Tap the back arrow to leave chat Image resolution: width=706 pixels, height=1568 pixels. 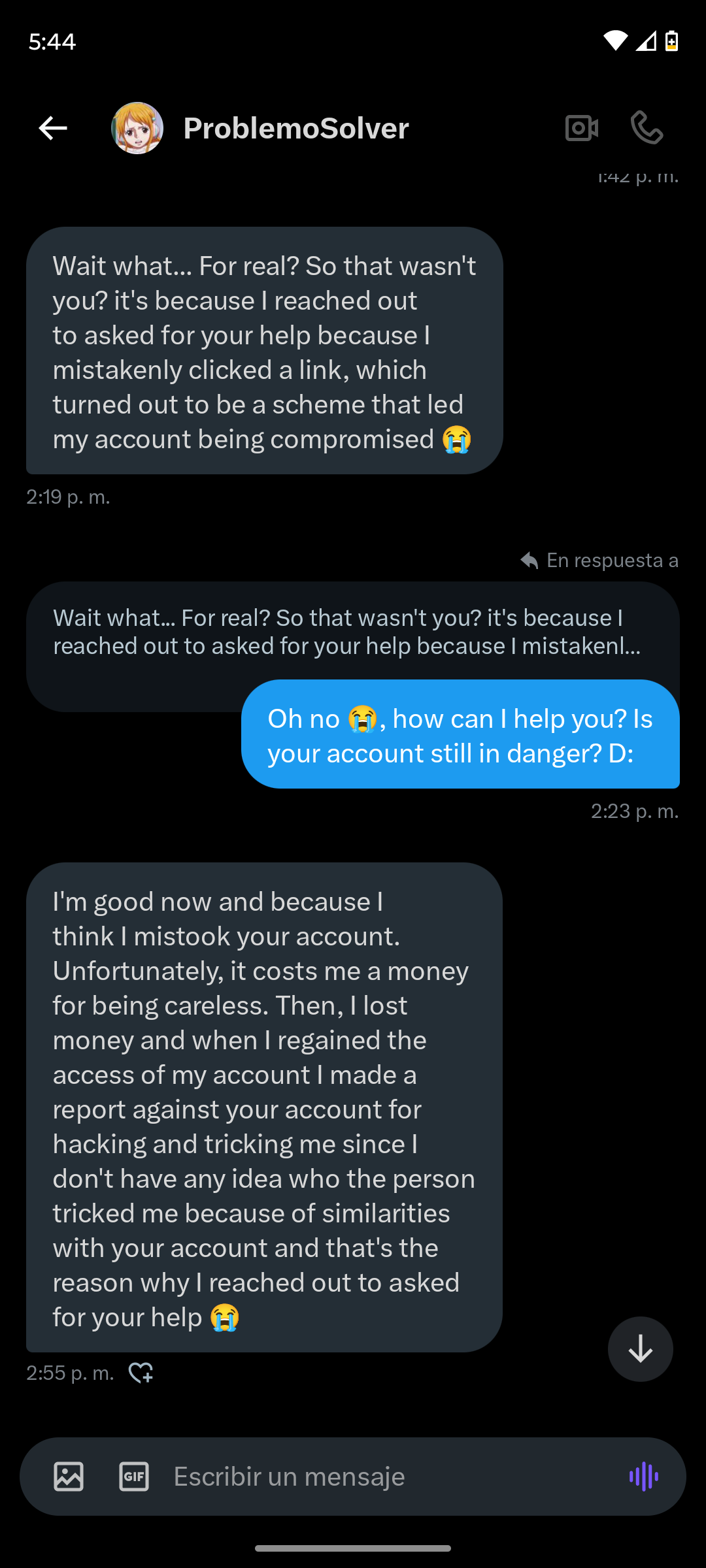coord(53,128)
